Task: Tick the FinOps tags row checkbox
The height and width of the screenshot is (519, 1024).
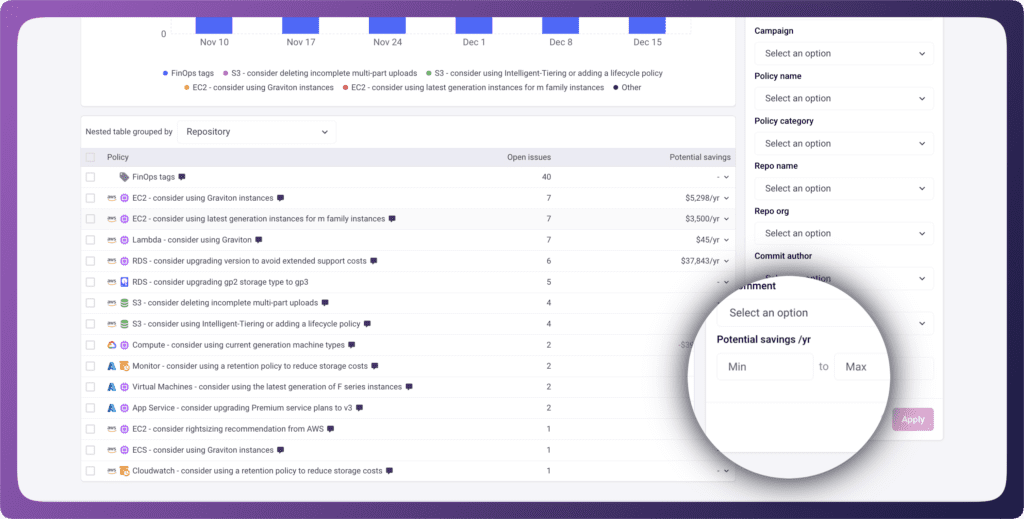Action: pos(90,177)
